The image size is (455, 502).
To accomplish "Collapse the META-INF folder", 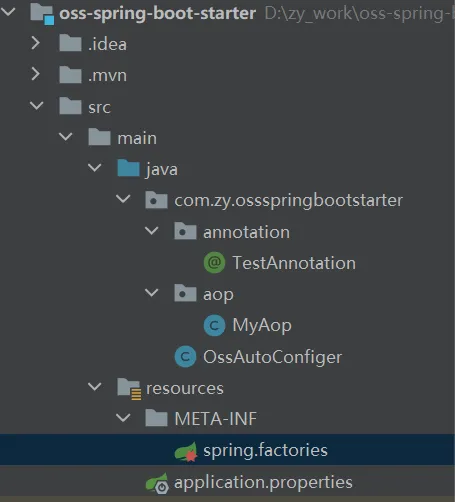I will tap(123, 418).
